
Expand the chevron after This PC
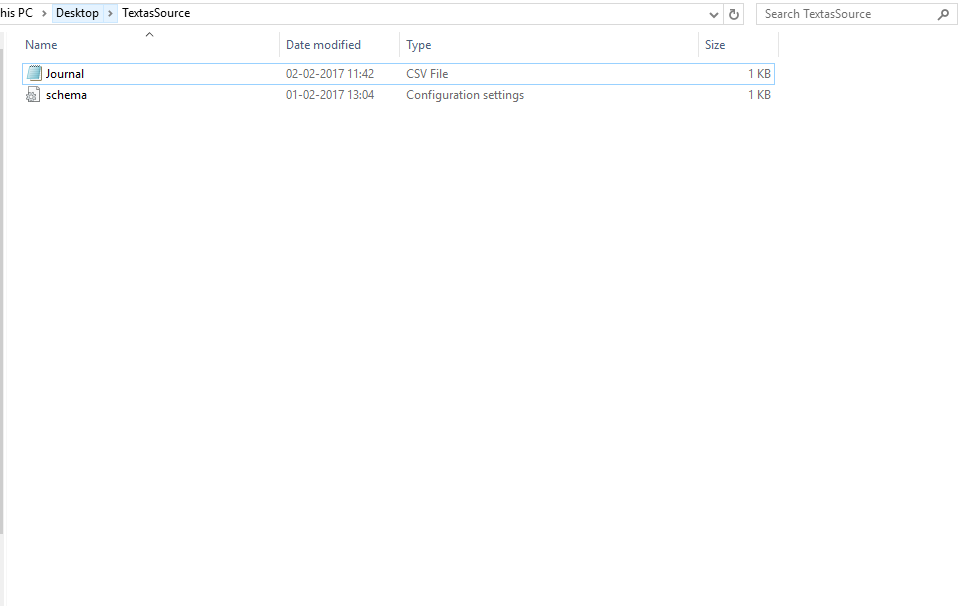click(x=44, y=14)
